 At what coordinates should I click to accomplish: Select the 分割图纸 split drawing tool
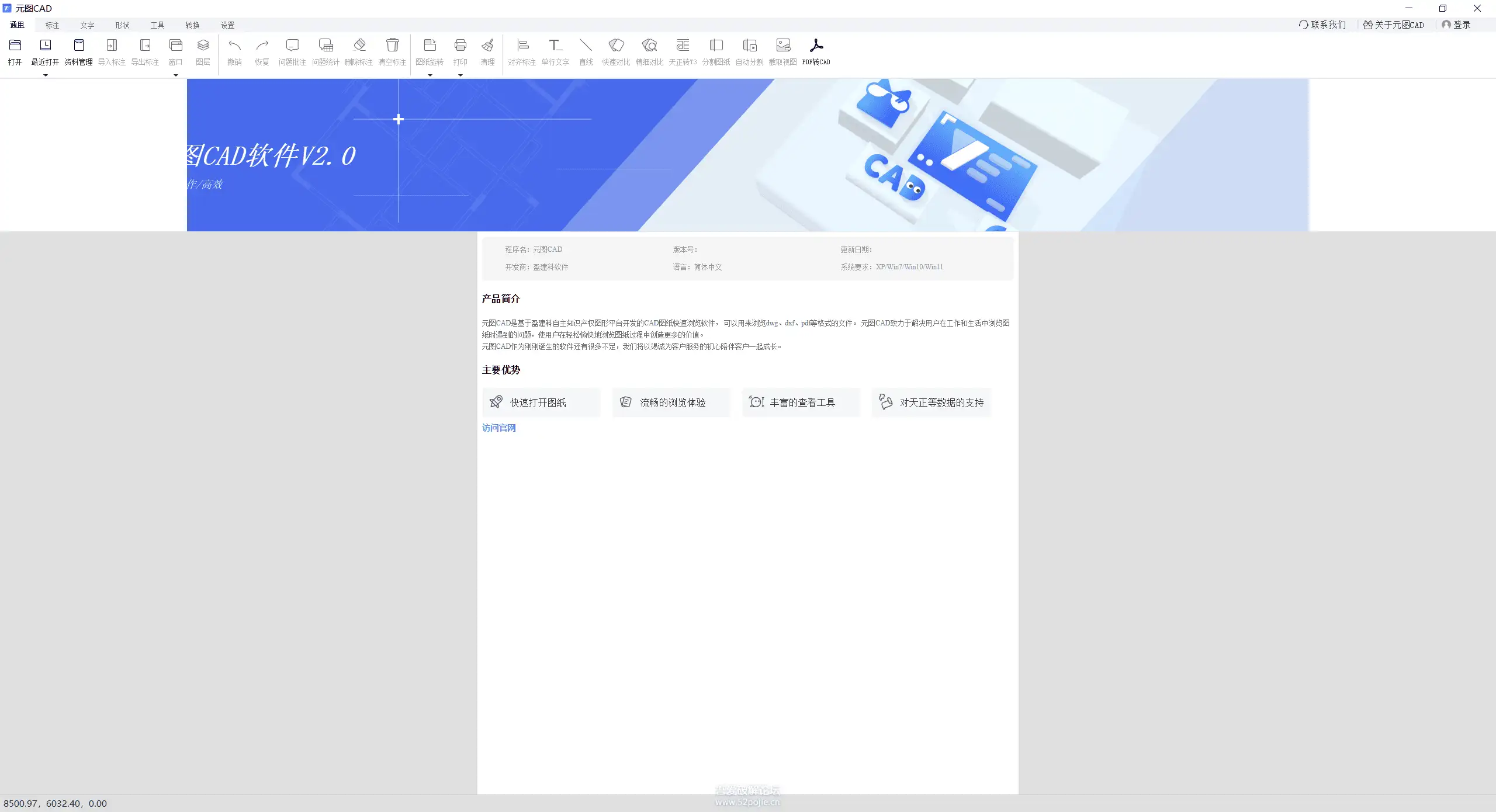click(x=715, y=53)
